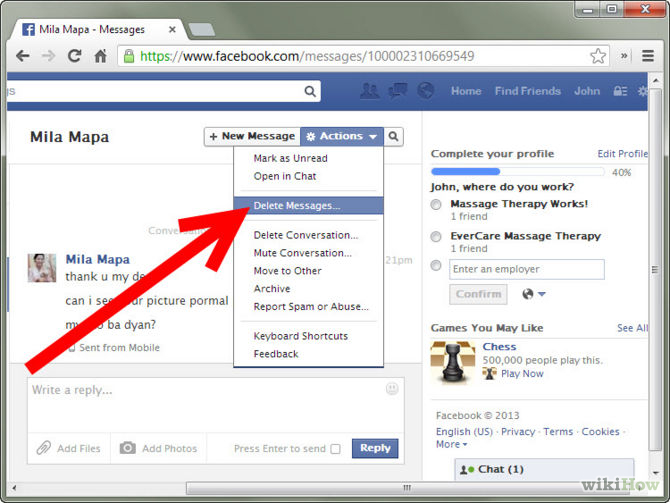The height and width of the screenshot is (503, 670).
Task: Search conversation with magnifier button
Action: tap(394, 136)
